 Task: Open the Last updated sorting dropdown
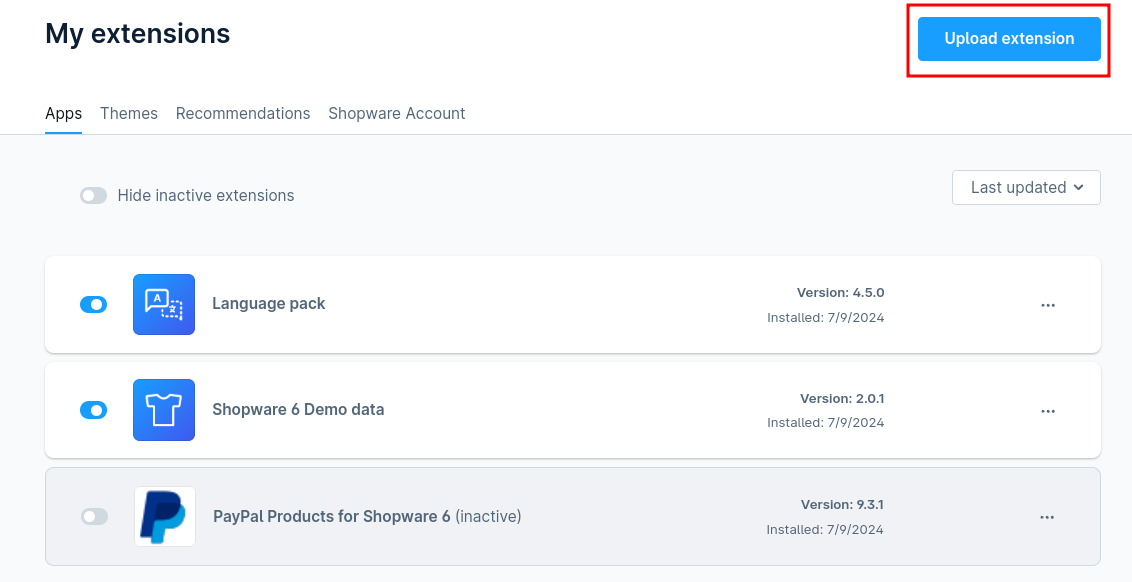[x=1026, y=187]
